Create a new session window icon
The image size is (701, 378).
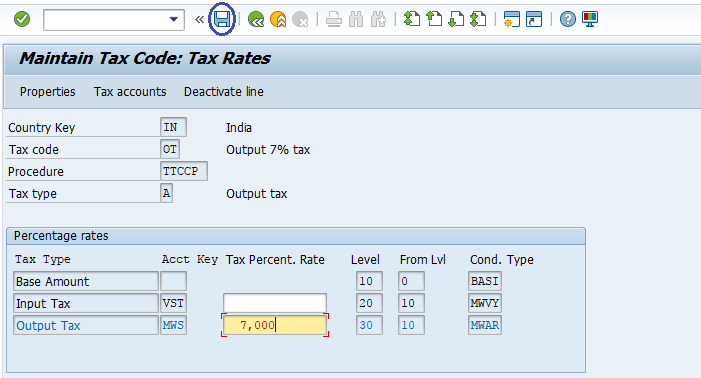[511, 19]
